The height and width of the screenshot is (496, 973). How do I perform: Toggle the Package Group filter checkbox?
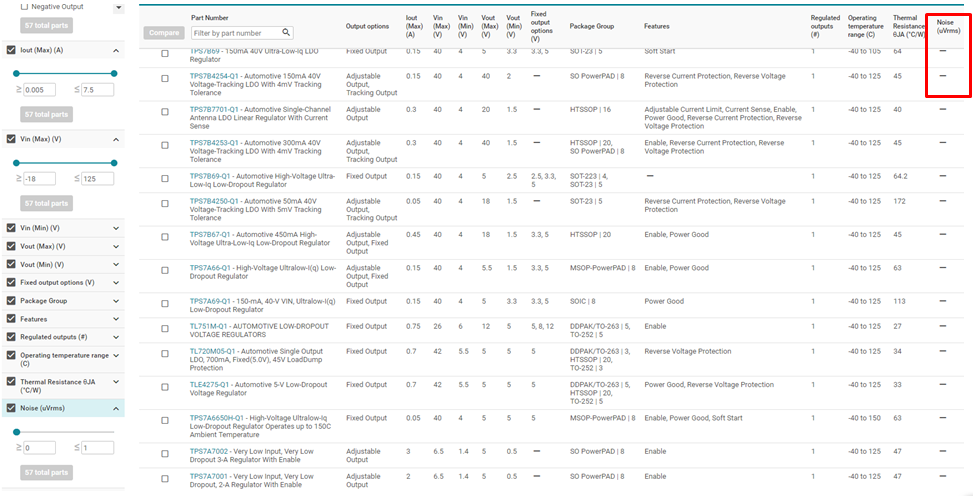[x=11, y=300]
